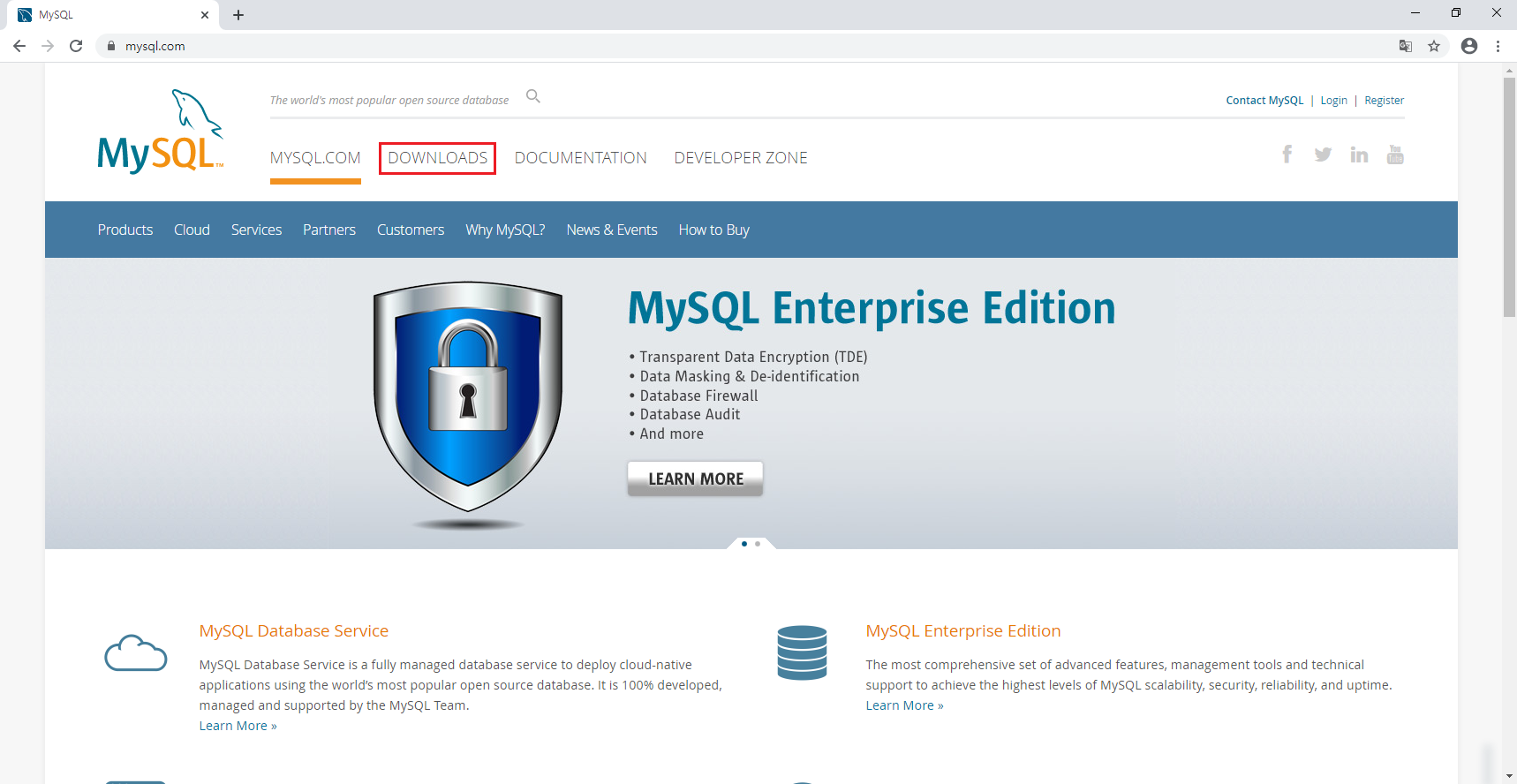Click Learn More under Database Service
1517x784 pixels.
(x=238, y=726)
